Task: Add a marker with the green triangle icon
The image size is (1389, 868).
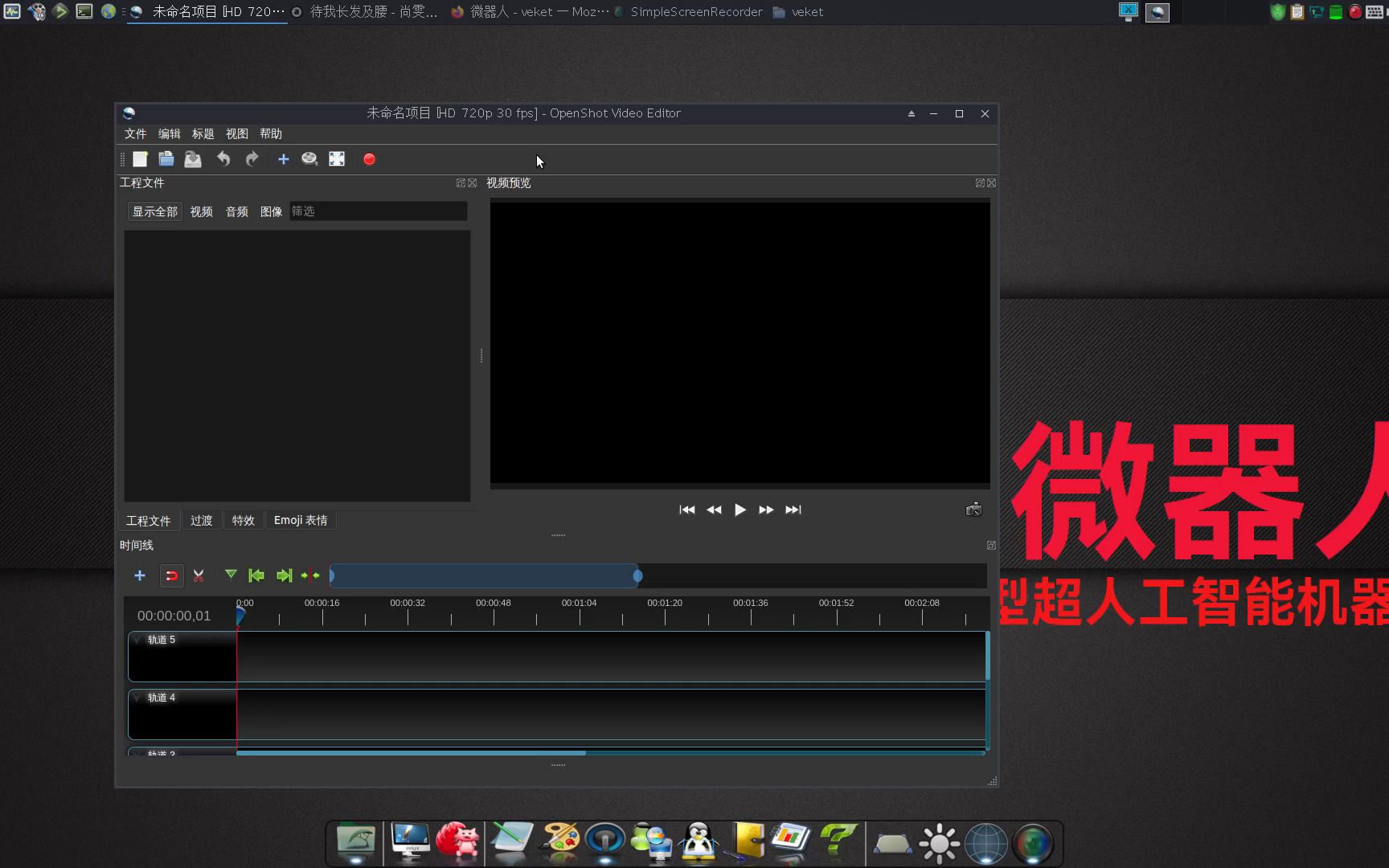Action: pyautogui.click(x=231, y=575)
